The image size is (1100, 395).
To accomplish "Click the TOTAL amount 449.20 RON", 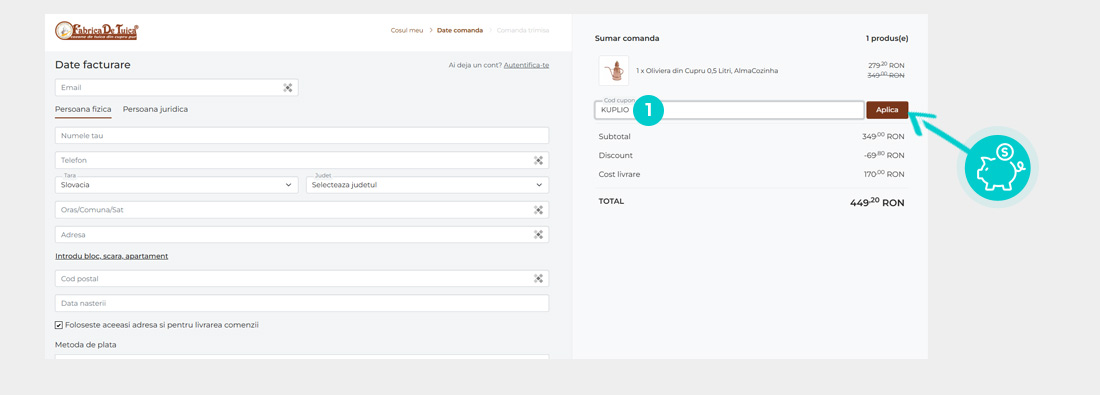I will coord(877,202).
